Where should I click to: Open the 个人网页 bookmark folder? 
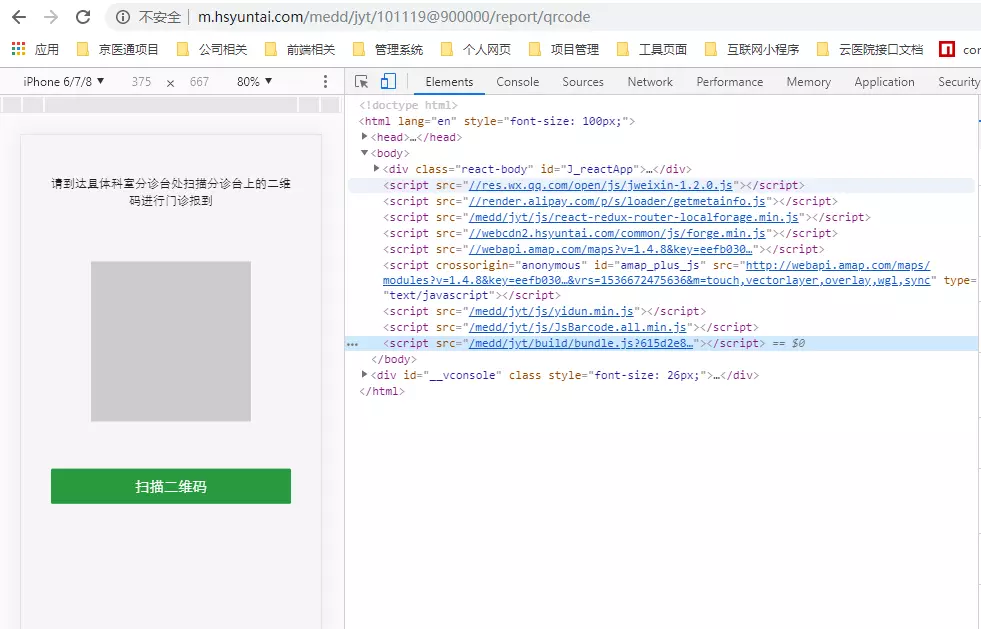pos(476,49)
